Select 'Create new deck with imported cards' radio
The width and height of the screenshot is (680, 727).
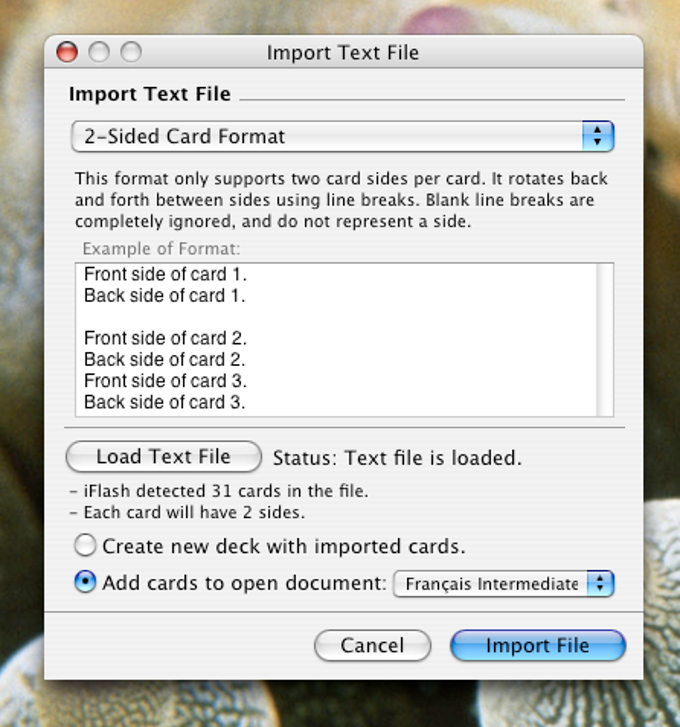tap(85, 545)
